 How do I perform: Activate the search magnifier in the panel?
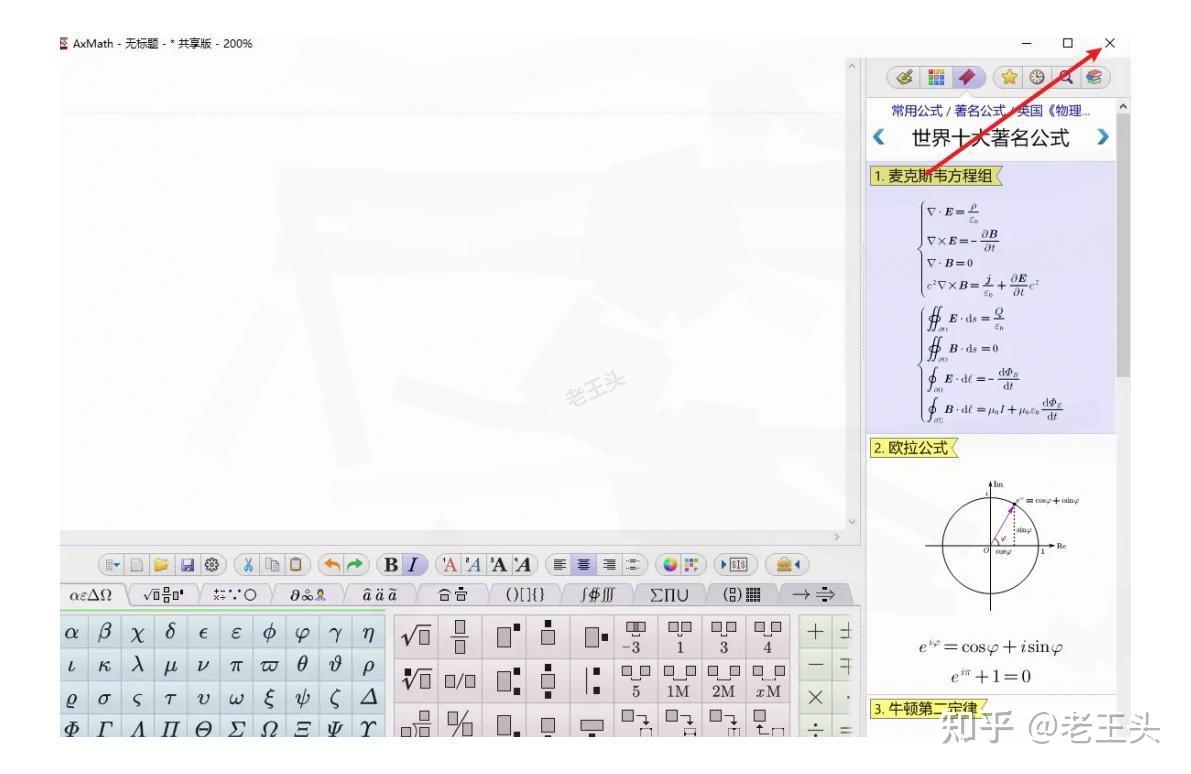(x=1066, y=77)
